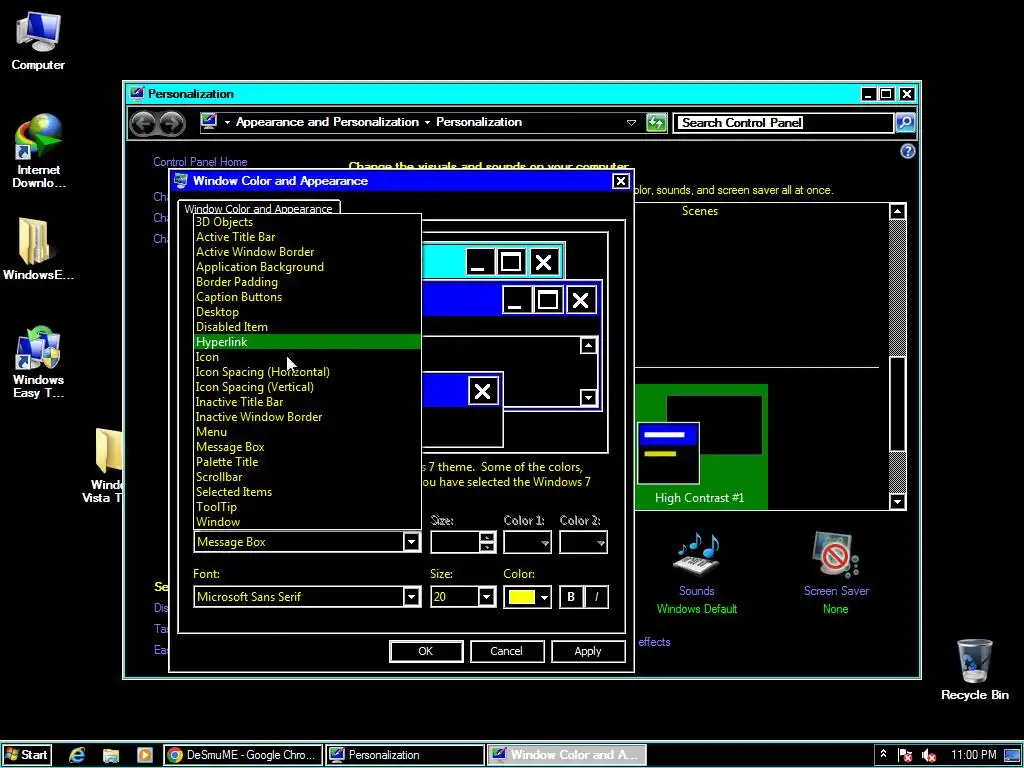Open the WindowsE... folder on the desktop
The width and height of the screenshot is (1024, 768).
tap(38, 249)
